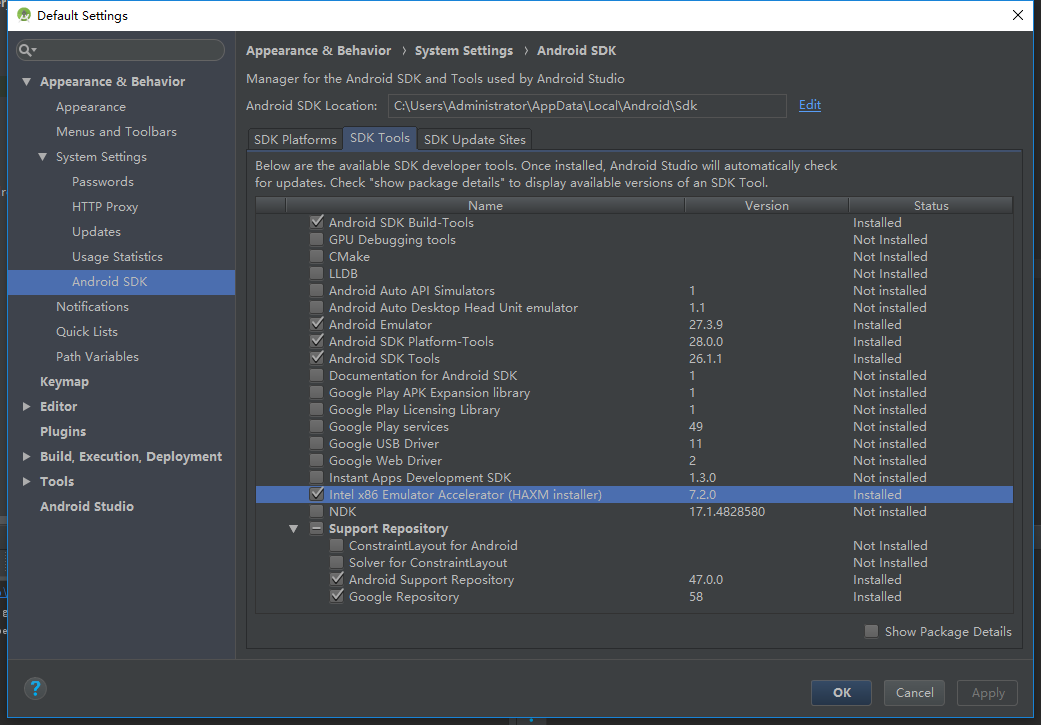
Task: Sort by the Name column header
Action: pyautogui.click(x=485, y=206)
